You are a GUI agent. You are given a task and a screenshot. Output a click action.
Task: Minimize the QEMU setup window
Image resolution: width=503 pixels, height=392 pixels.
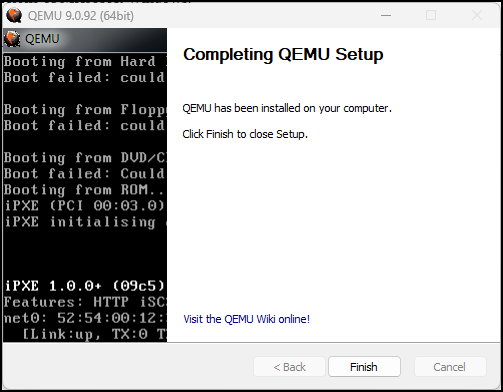pos(386,15)
